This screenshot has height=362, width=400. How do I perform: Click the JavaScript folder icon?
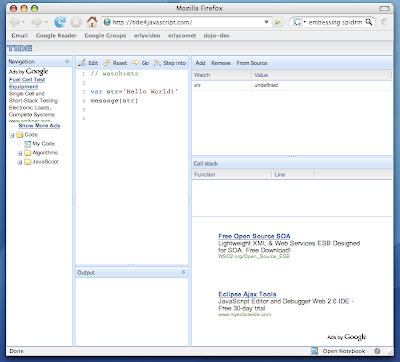[28, 162]
